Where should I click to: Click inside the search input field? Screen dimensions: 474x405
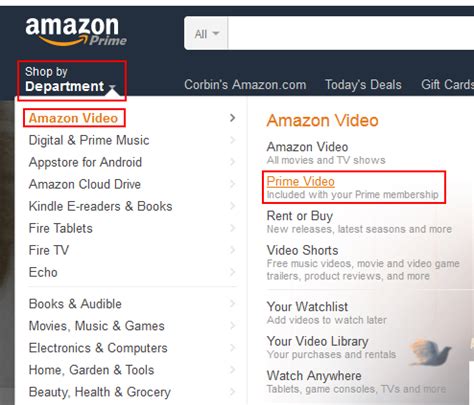click(351, 34)
